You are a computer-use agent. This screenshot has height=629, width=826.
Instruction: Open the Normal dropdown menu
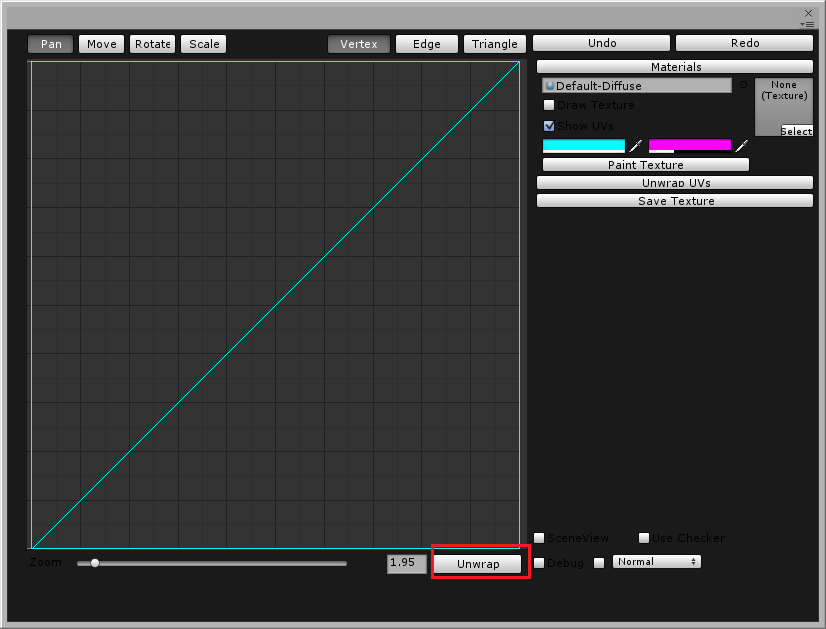point(656,562)
